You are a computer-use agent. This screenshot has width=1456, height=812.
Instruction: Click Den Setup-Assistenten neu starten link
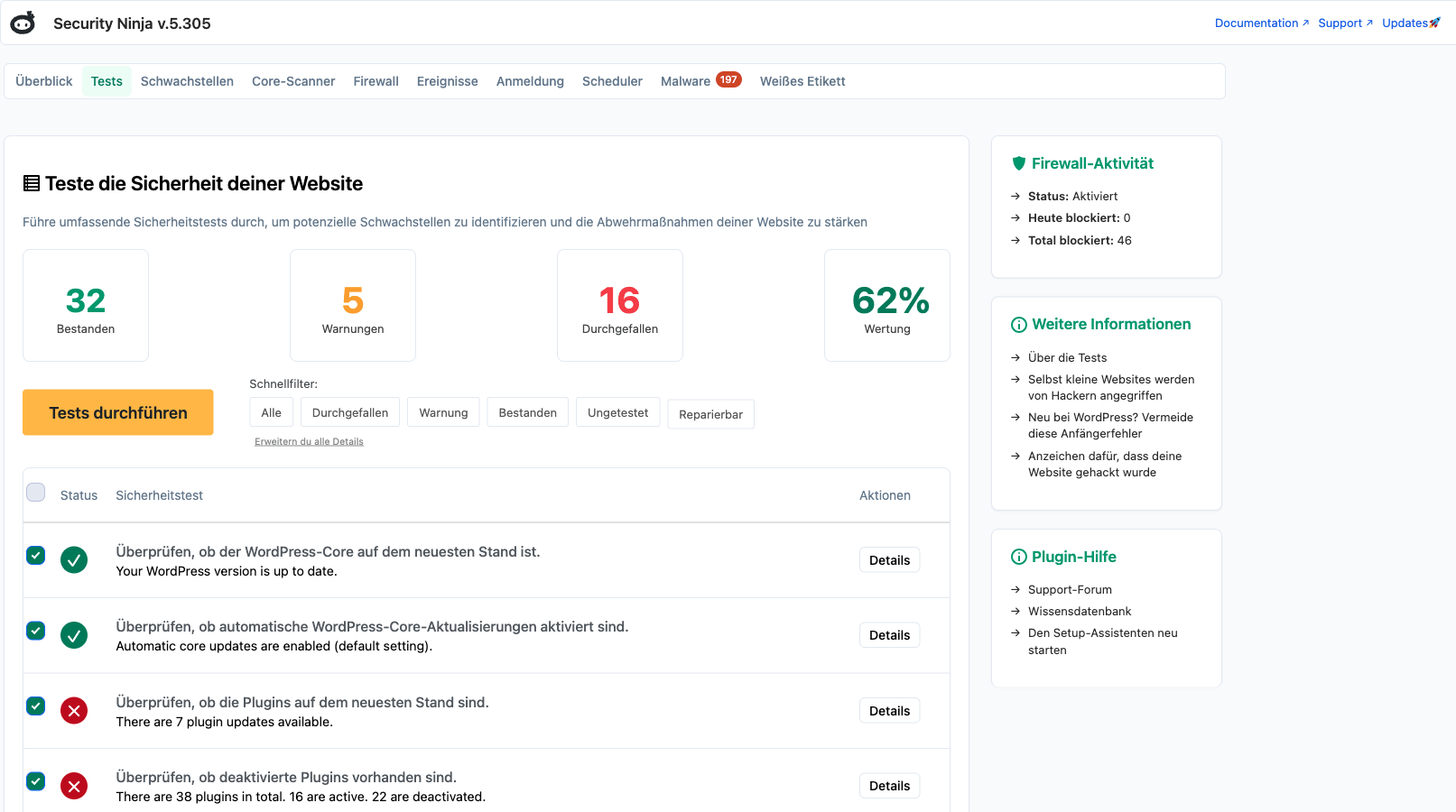pyautogui.click(x=1103, y=641)
